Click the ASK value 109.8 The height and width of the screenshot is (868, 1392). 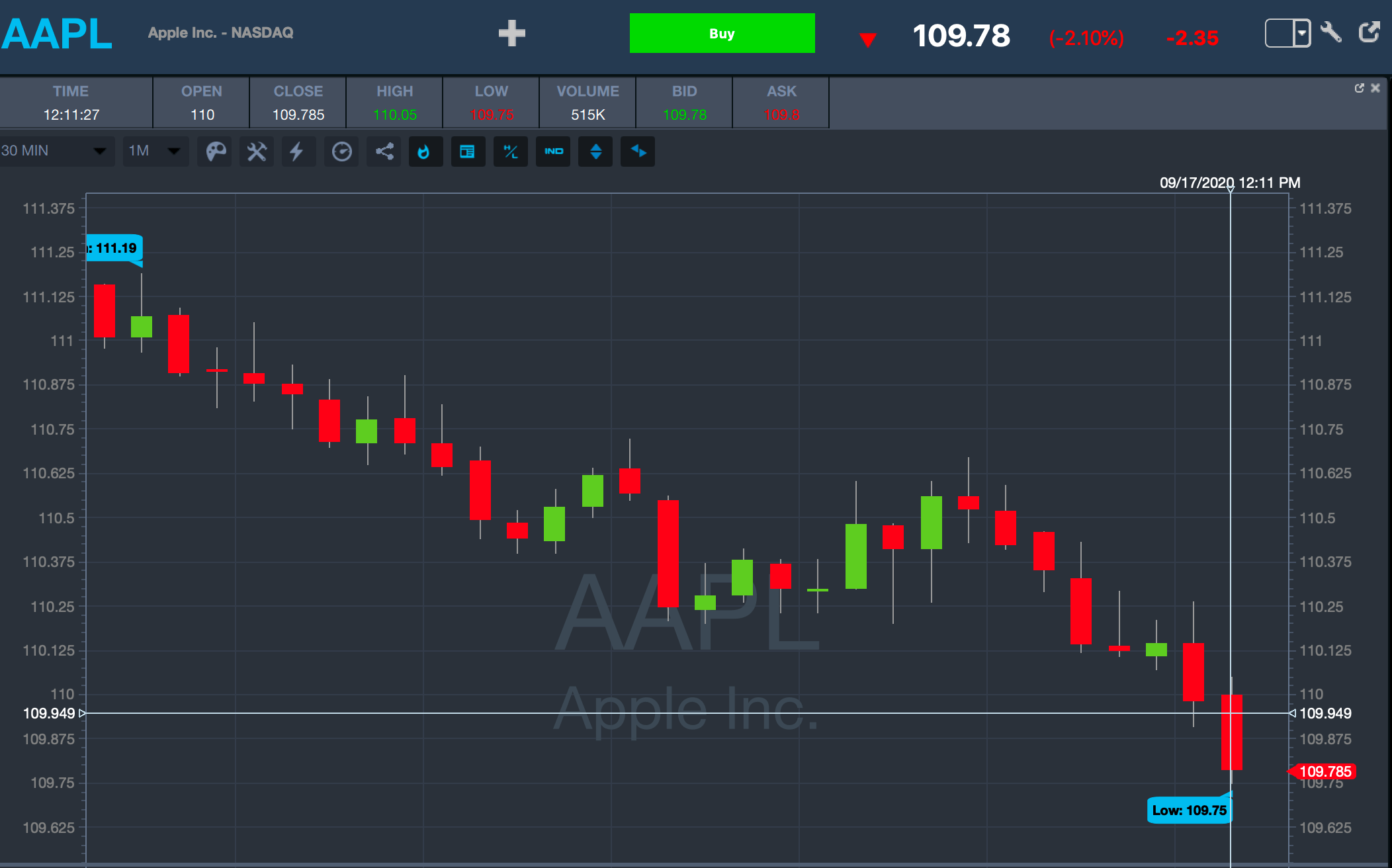tap(781, 114)
